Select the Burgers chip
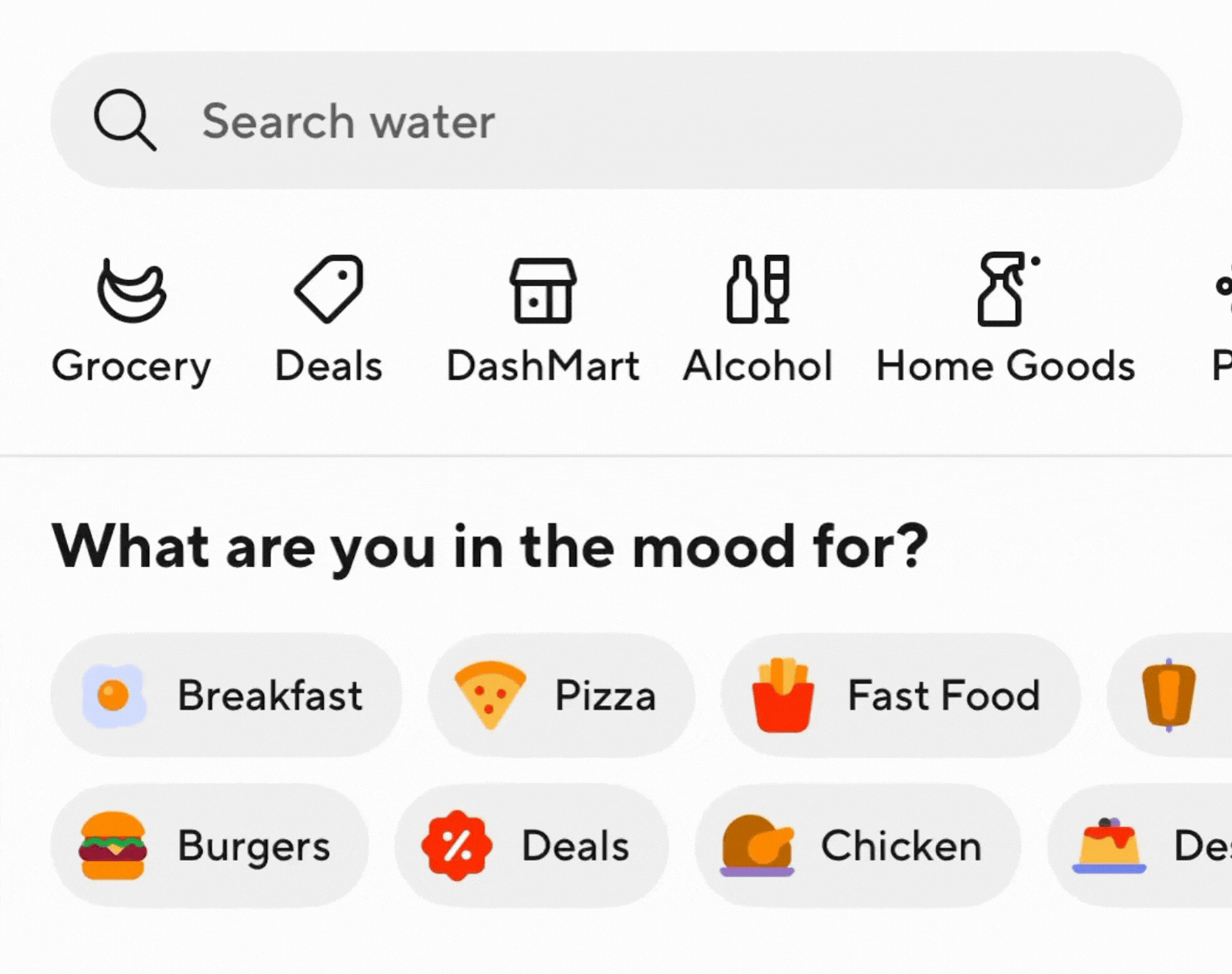The width and height of the screenshot is (1232, 974). point(209,845)
